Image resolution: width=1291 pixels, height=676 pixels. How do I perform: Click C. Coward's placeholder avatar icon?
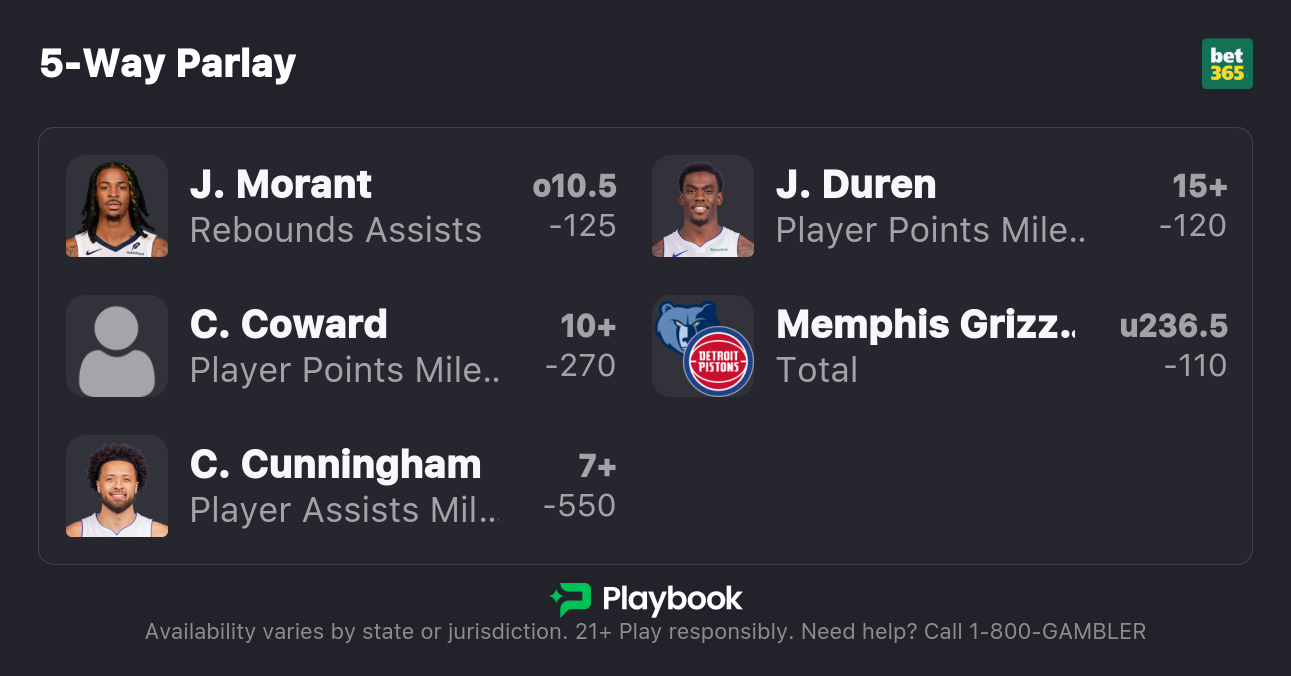pos(117,346)
